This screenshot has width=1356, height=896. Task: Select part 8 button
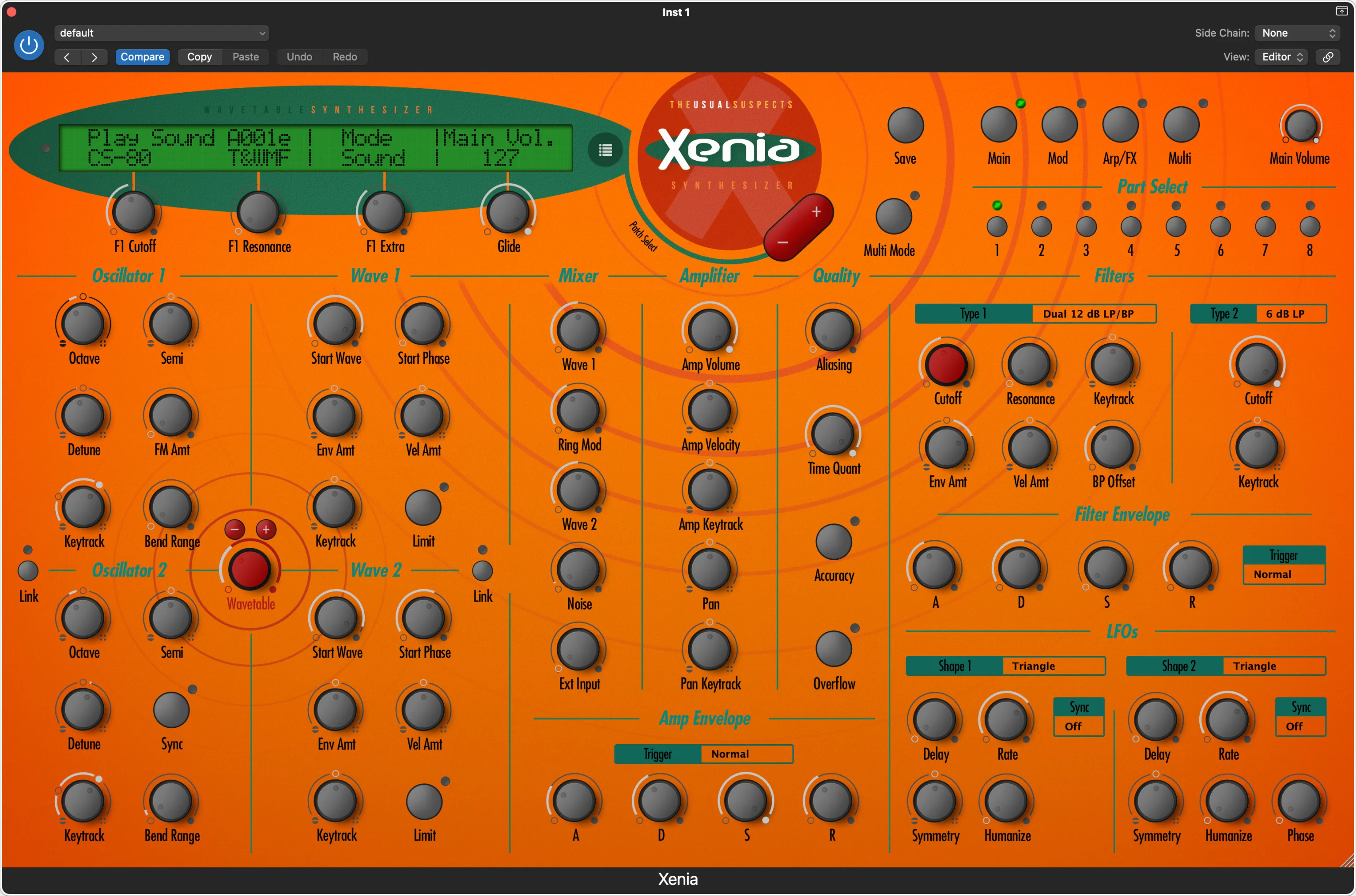pyautogui.click(x=1310, y=227)
